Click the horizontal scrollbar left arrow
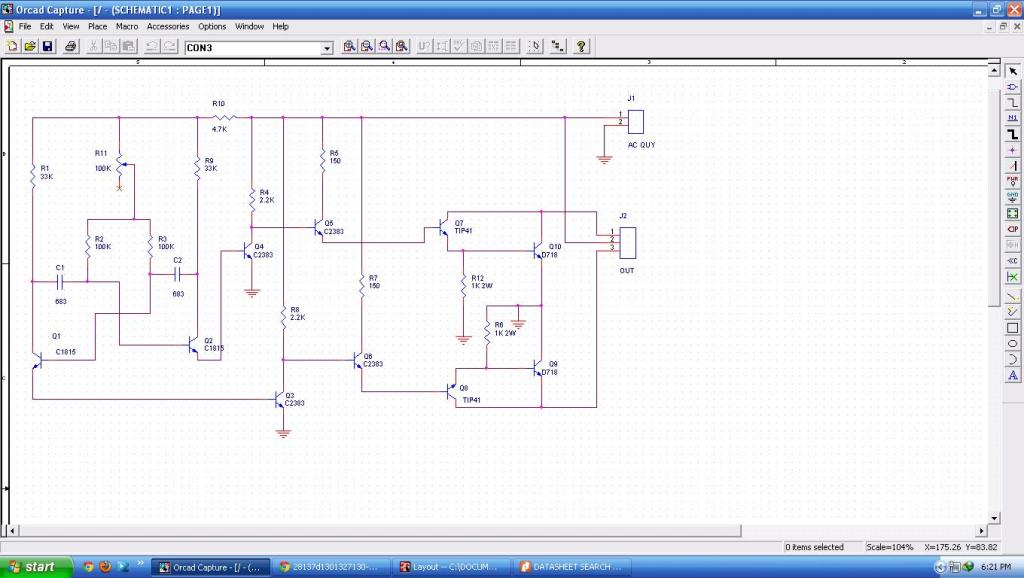Viewport: 1024px width, 578px height. coord(12,530)
